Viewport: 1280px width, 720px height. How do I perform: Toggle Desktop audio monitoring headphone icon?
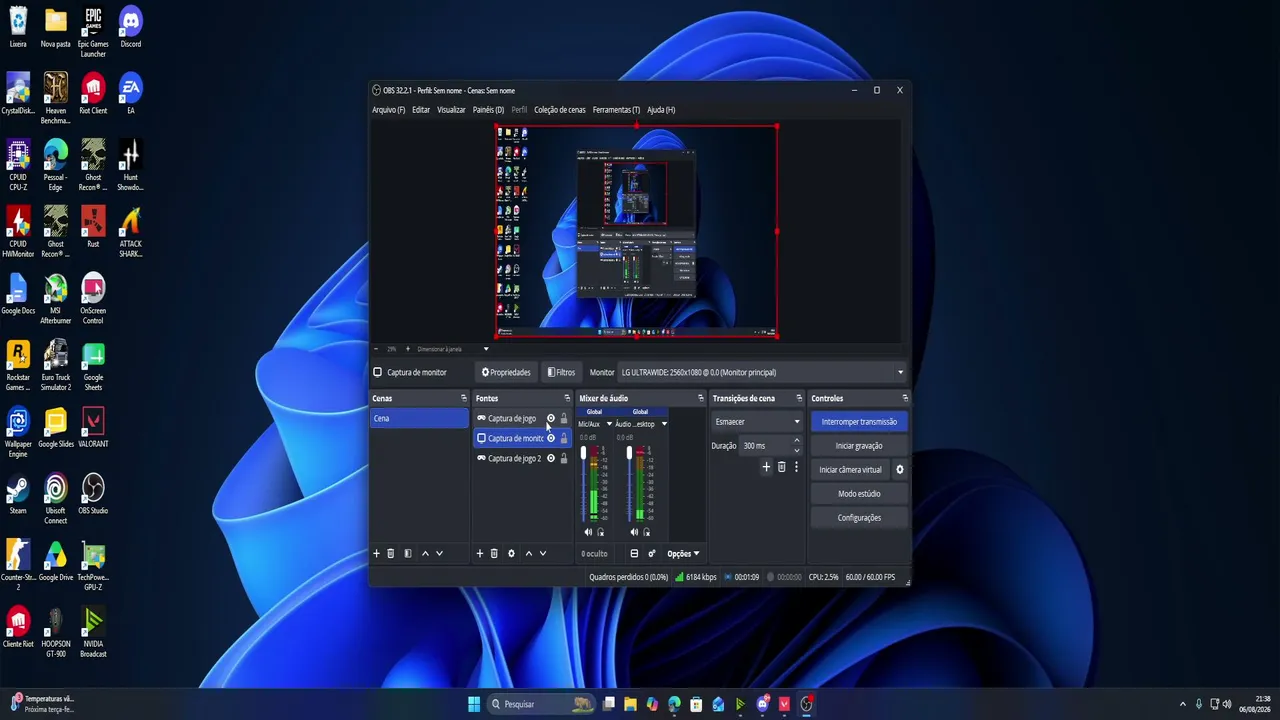pos(646,532)
